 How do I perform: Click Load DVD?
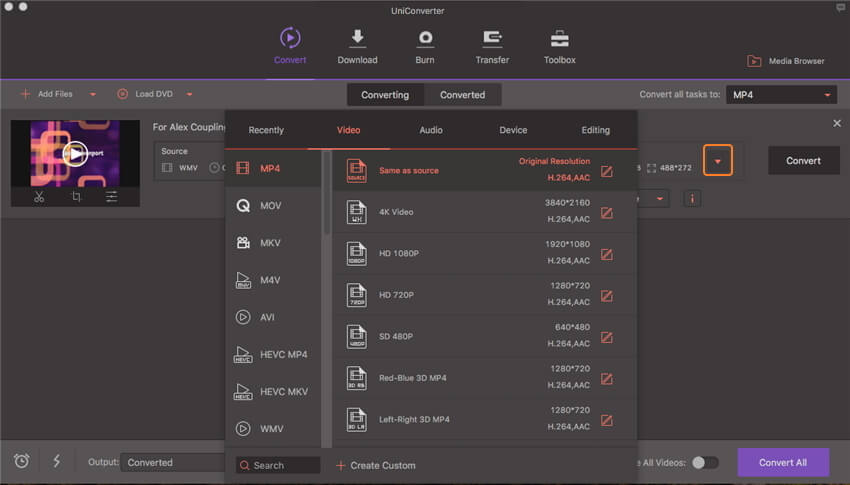pyautogui.click(x=145, y=94)
